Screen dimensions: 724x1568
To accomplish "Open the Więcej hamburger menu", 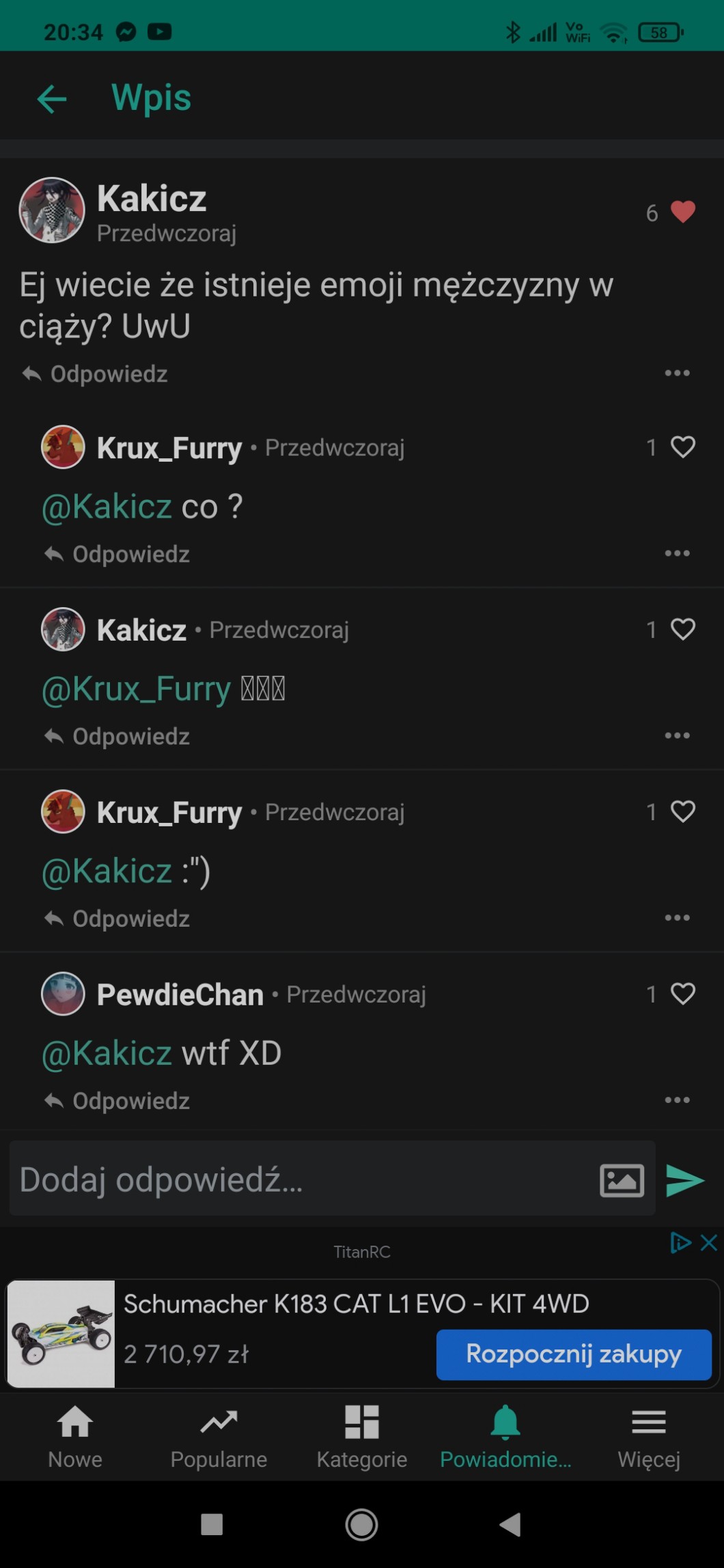I will [x=649, y=1436].
